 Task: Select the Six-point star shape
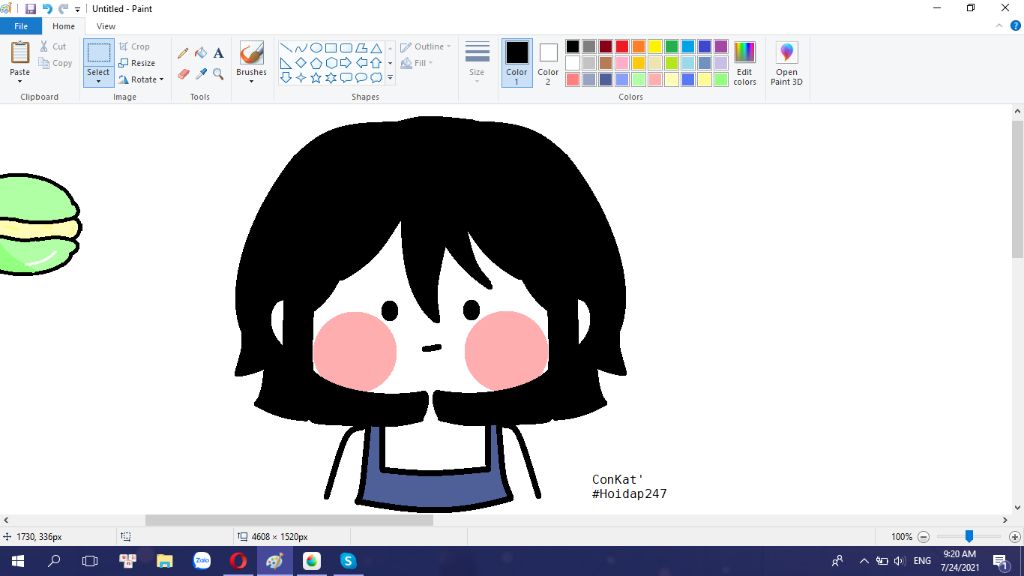(x=331, y=78)
